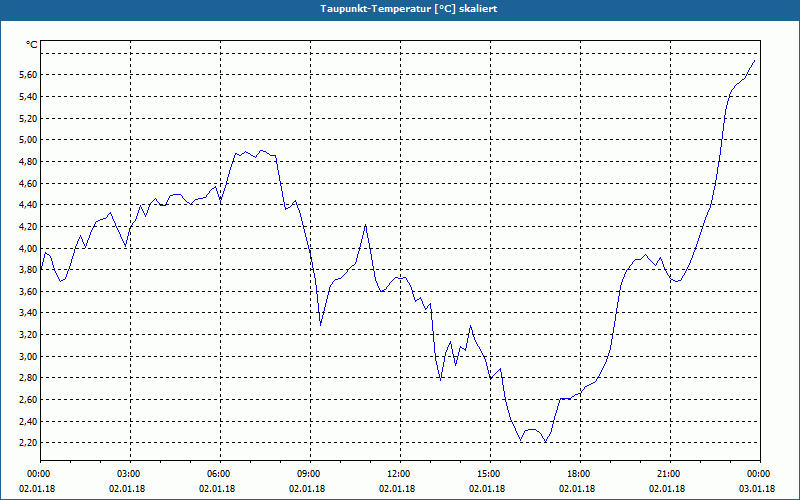
Task: Click the 2,80 y-axis value
Action: click(28, 378)
